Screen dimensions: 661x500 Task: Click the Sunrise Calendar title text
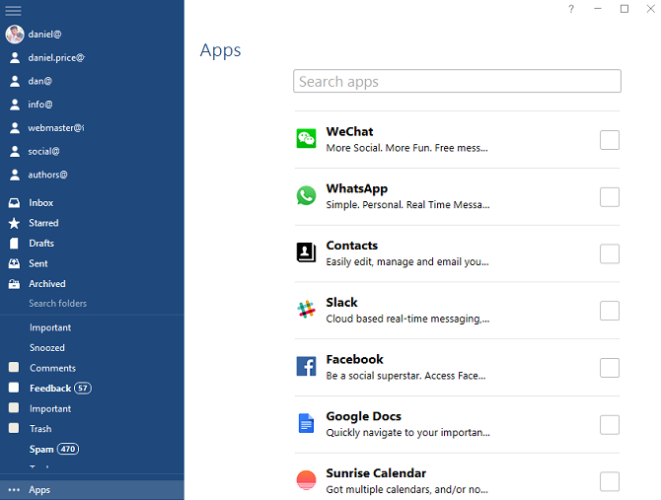[376, 473]
